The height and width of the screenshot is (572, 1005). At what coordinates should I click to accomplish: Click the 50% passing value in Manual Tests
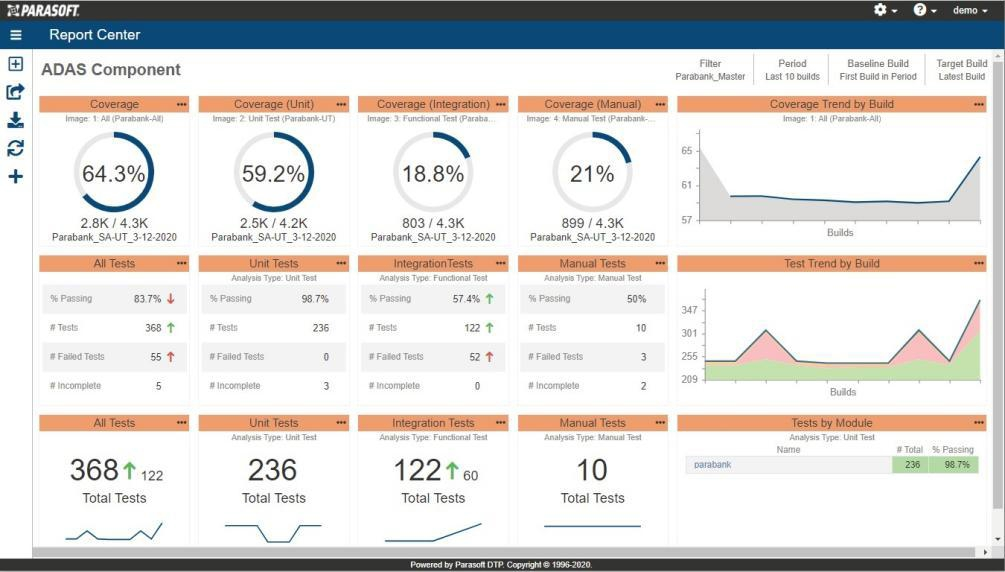[636, 299]
